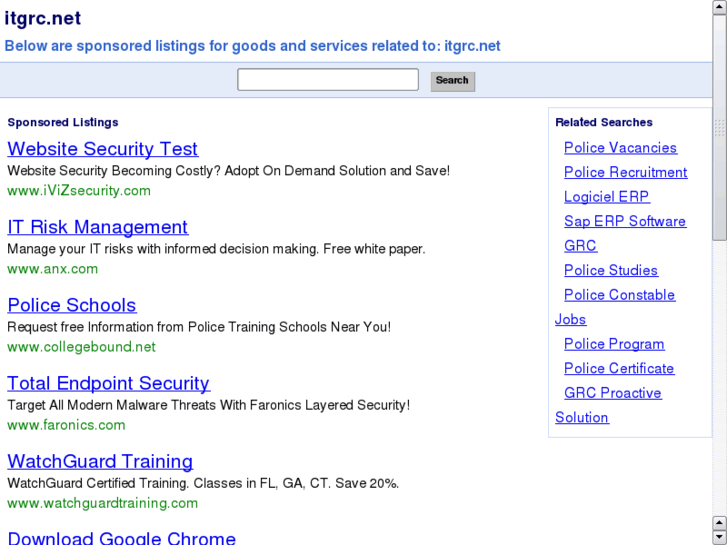727x545 pixels.
Task: Select Police Vacancies related search
Action: [620, 148]
